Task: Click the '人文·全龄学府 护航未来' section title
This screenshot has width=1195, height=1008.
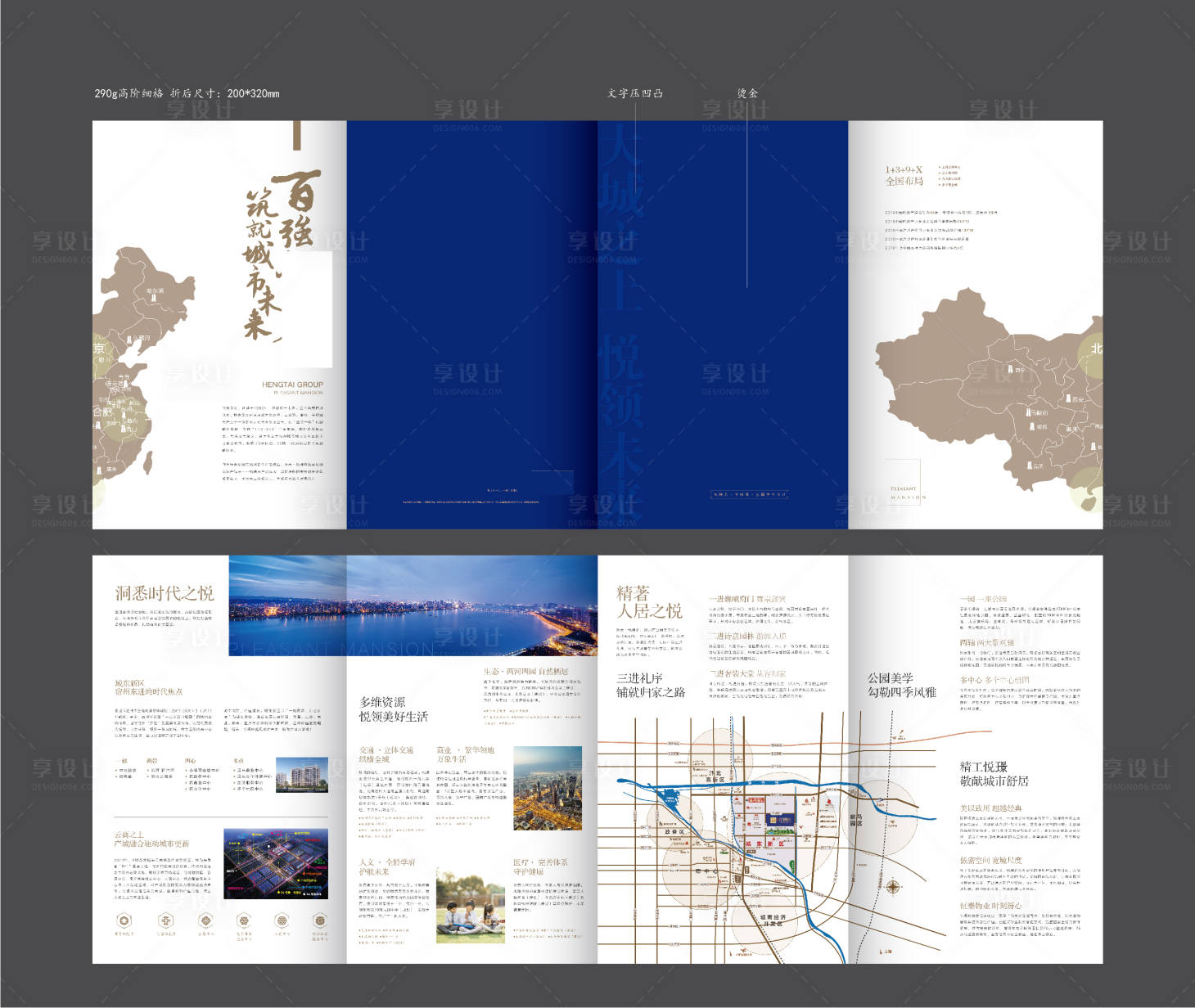Action: tap(386, 866)
